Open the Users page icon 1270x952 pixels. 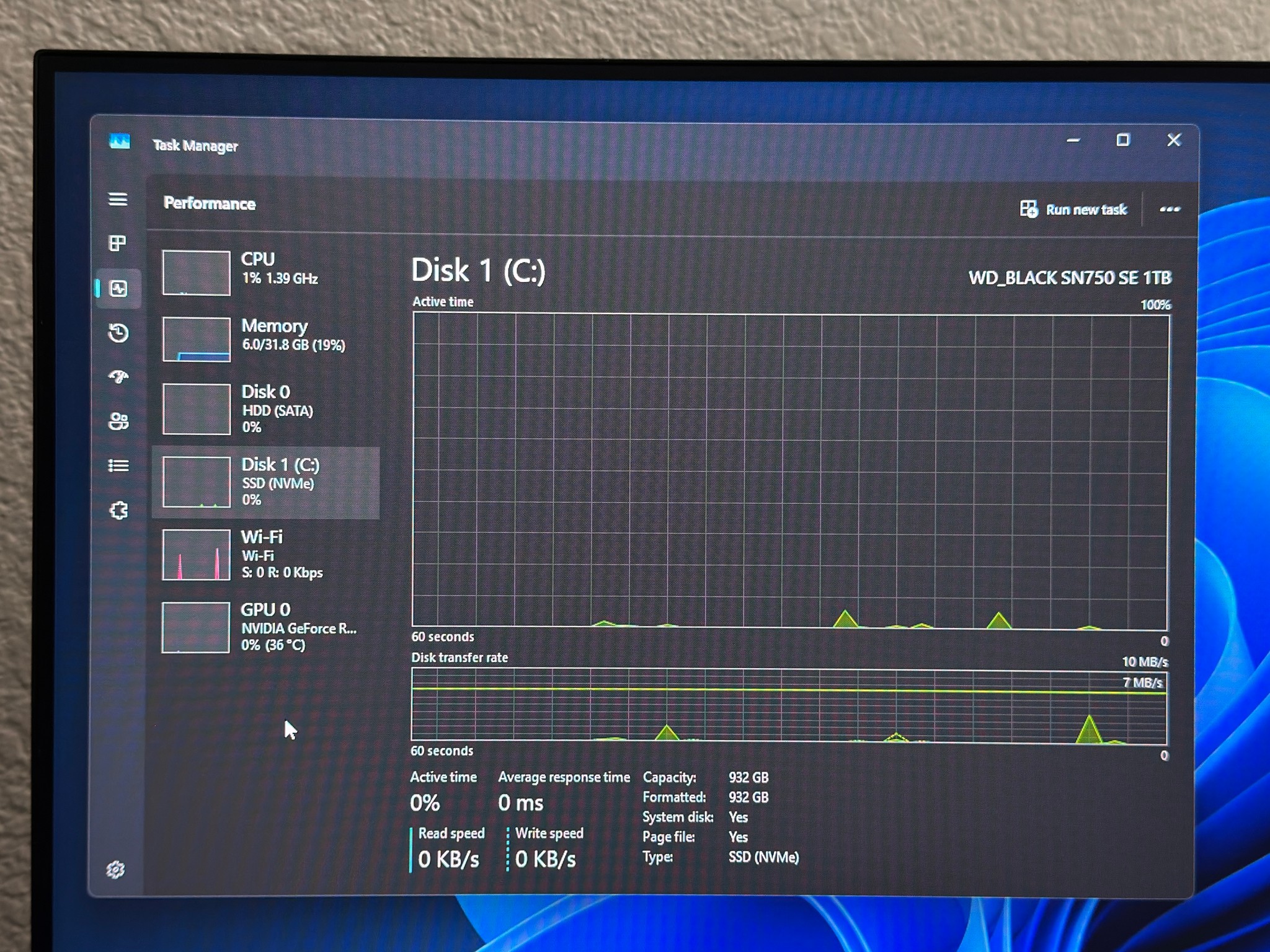(118, 421)
